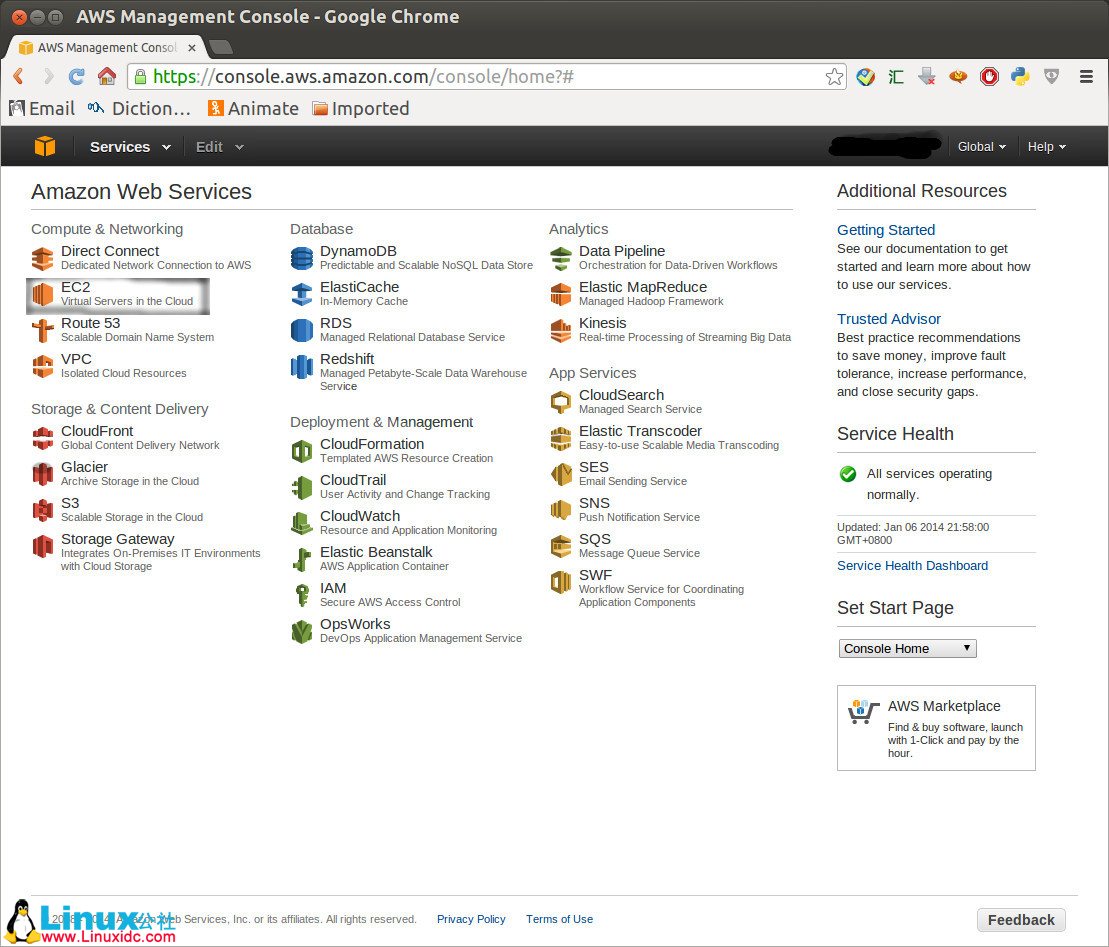This screenshot has width=1109, height=947.
Task: Click the Kinesis streaming service icon
Action: 561,329
